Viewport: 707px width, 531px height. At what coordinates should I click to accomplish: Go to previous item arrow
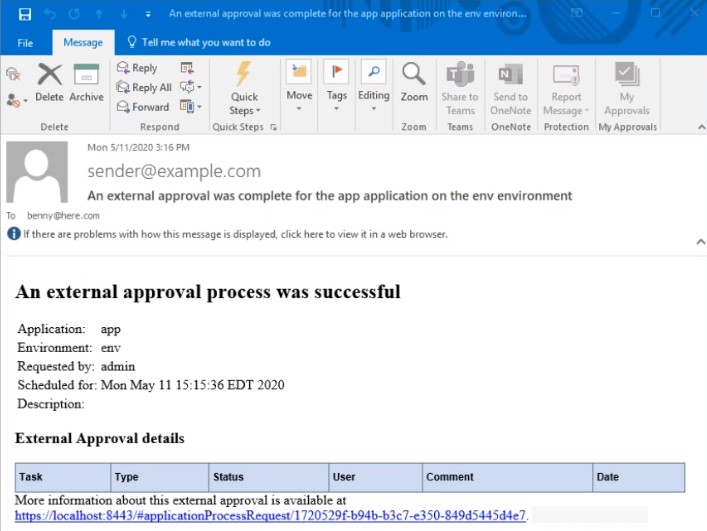[x=99, y=14]
